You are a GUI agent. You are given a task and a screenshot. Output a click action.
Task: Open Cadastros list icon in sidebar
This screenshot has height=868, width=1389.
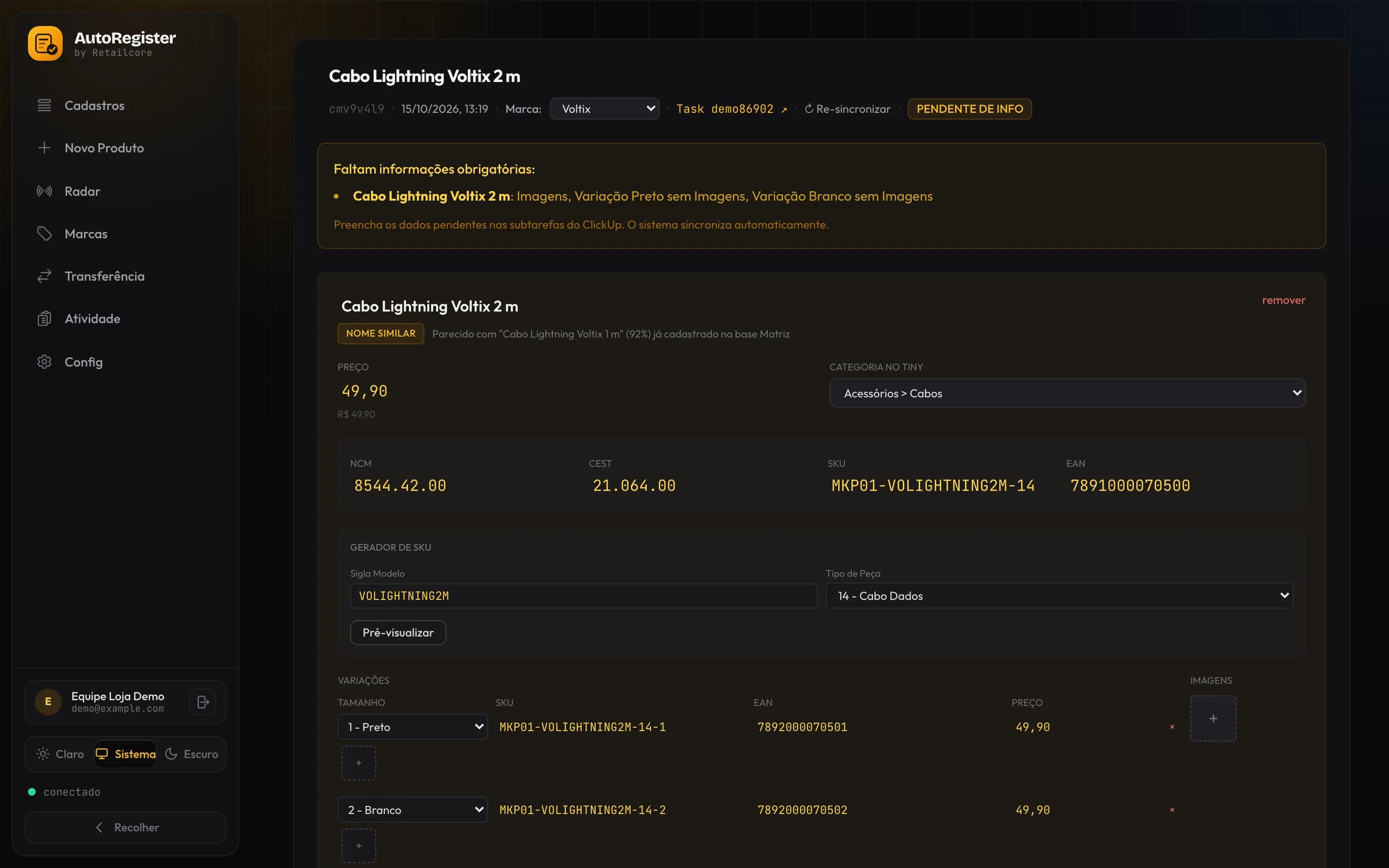point(44,106)
